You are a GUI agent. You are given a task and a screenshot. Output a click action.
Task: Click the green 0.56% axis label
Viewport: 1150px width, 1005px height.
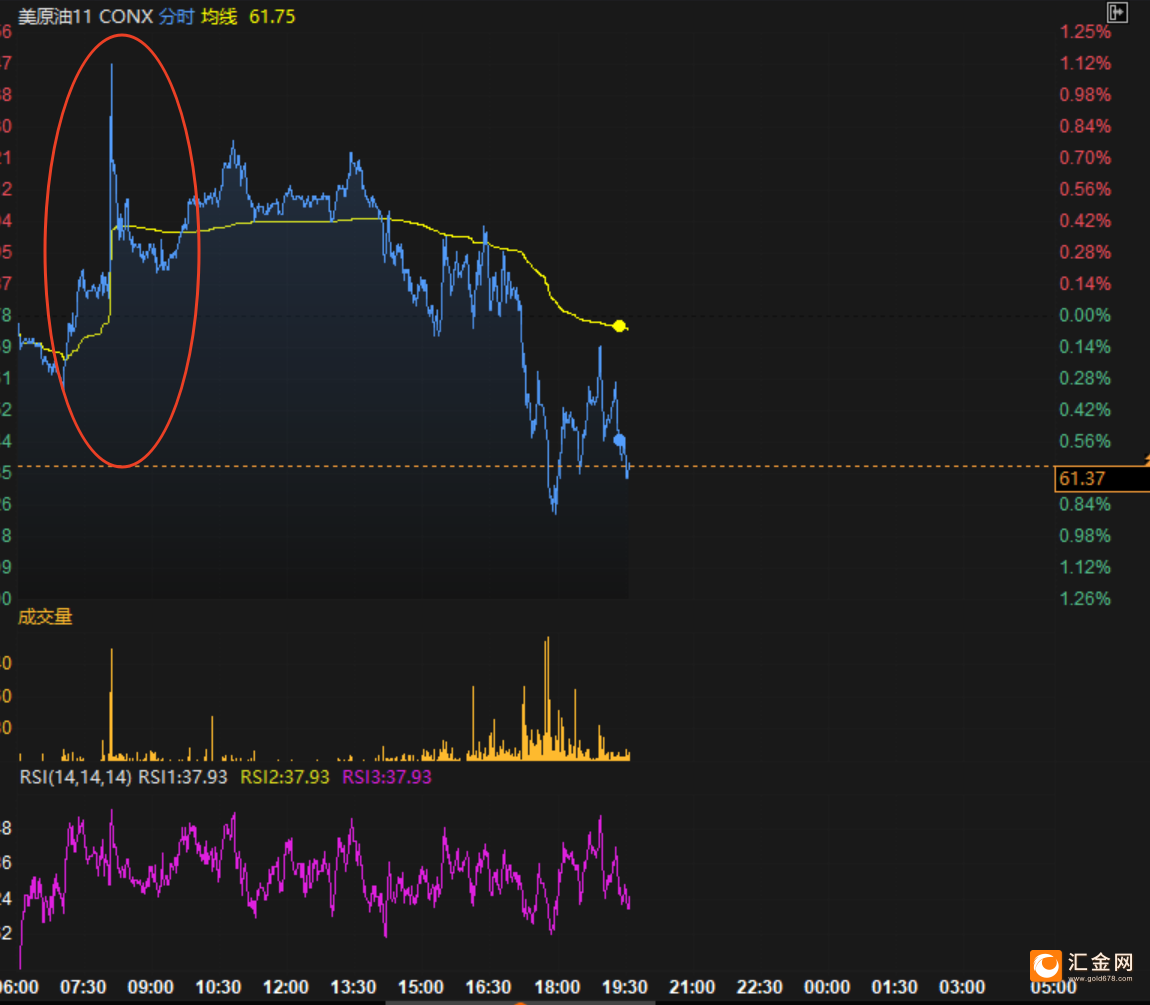tap(1085, 442)
